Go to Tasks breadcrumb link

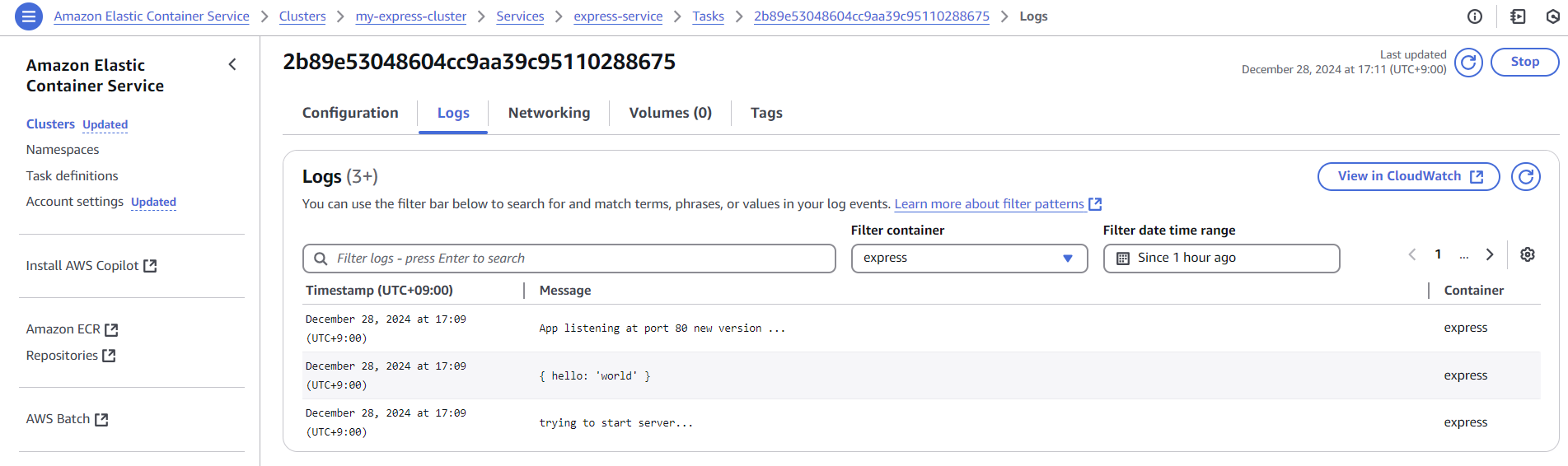[x=709, y=16]
